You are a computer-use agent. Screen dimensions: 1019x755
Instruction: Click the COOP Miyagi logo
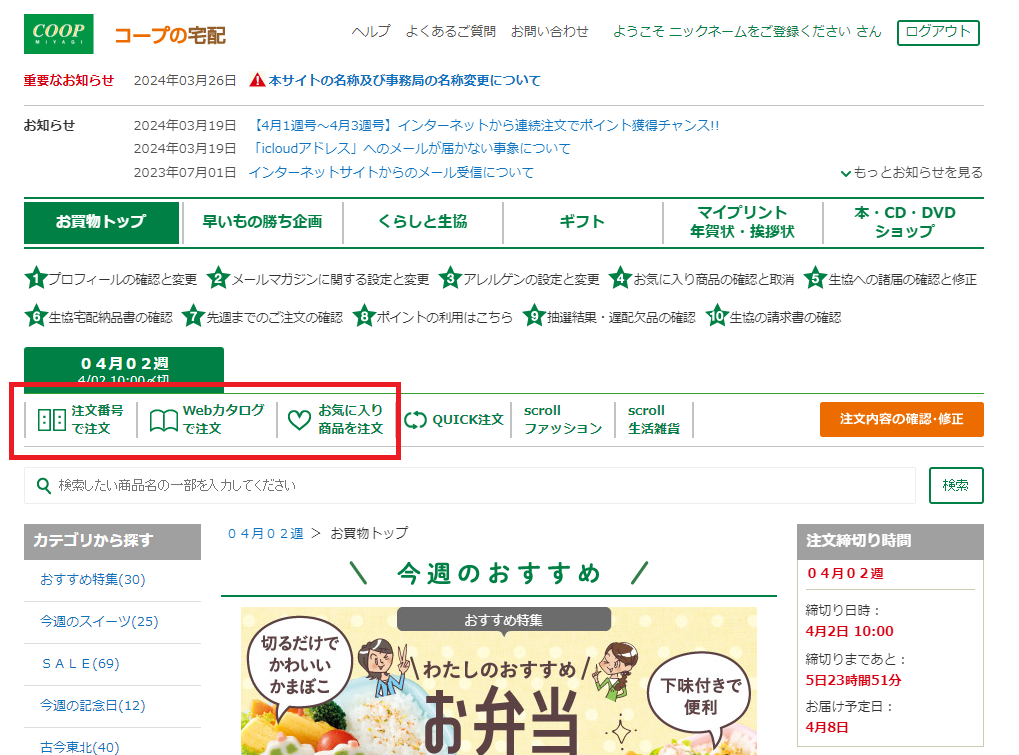pyautogui.click(x=58, y=34)
